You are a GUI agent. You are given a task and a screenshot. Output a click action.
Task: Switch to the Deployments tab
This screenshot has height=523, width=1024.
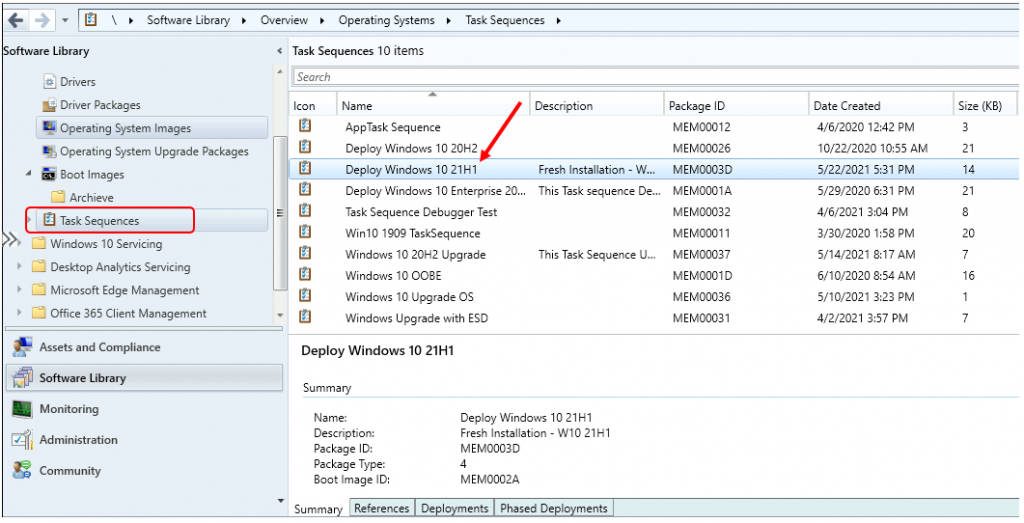pos(455,509)
